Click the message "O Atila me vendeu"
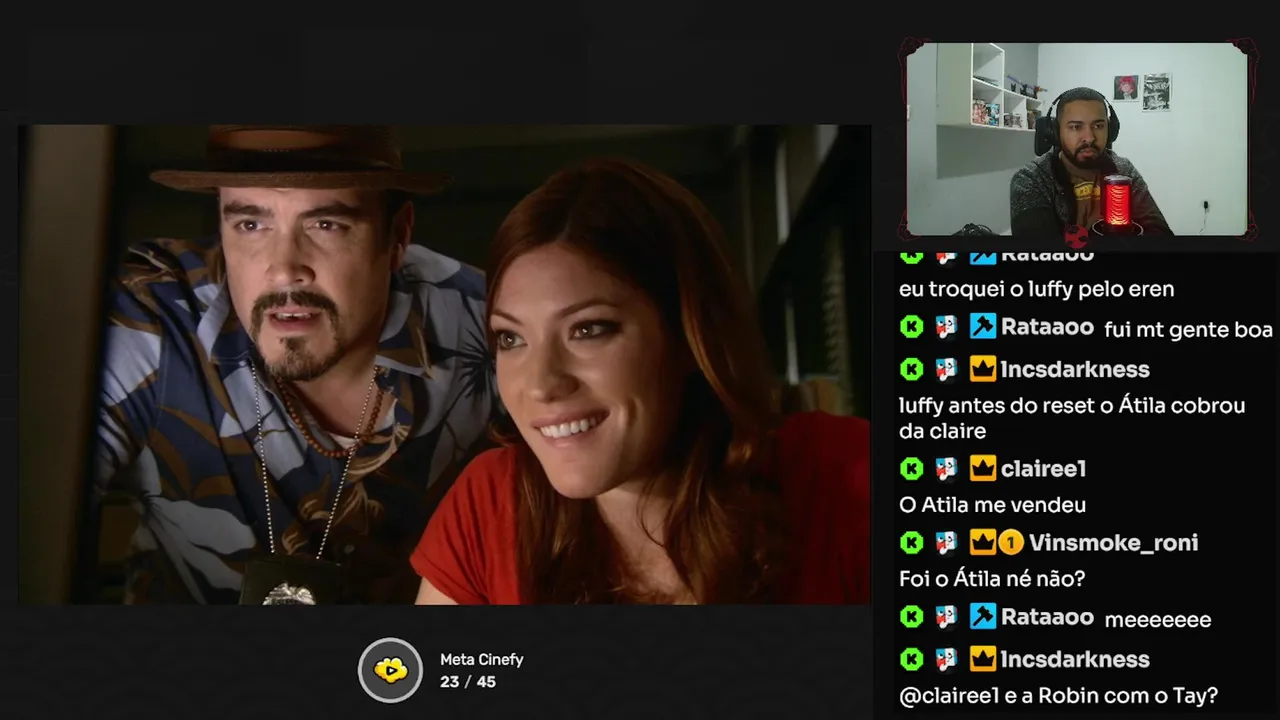 tap(992, 505)
